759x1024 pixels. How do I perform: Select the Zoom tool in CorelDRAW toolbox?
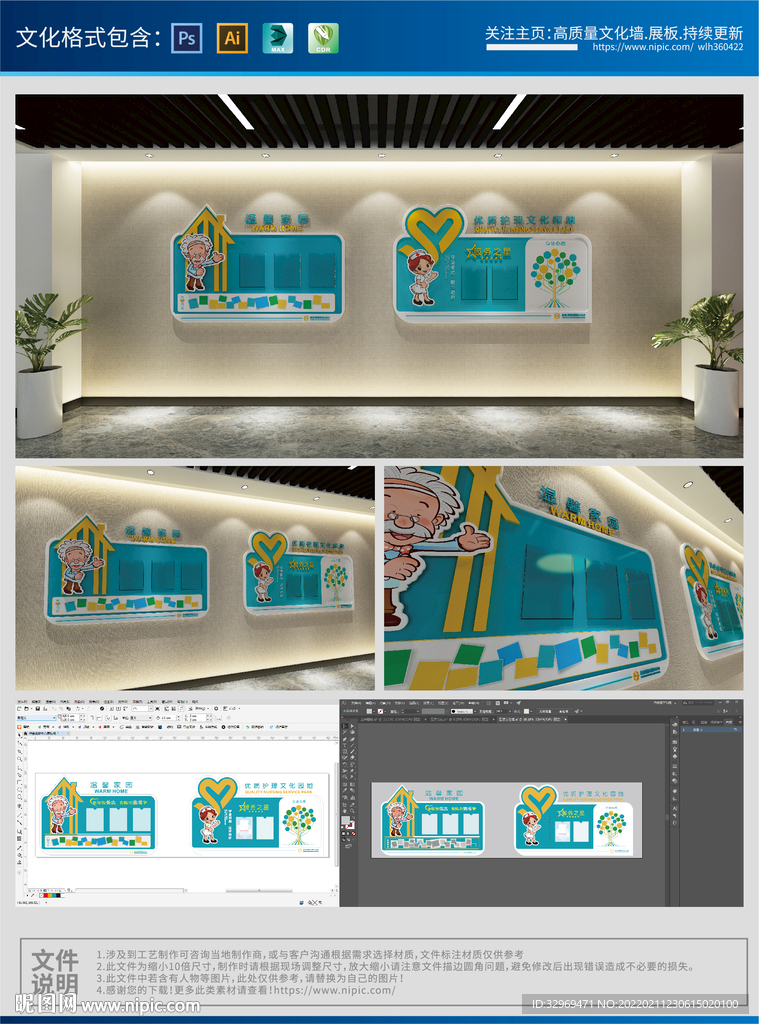click(20, 759)
